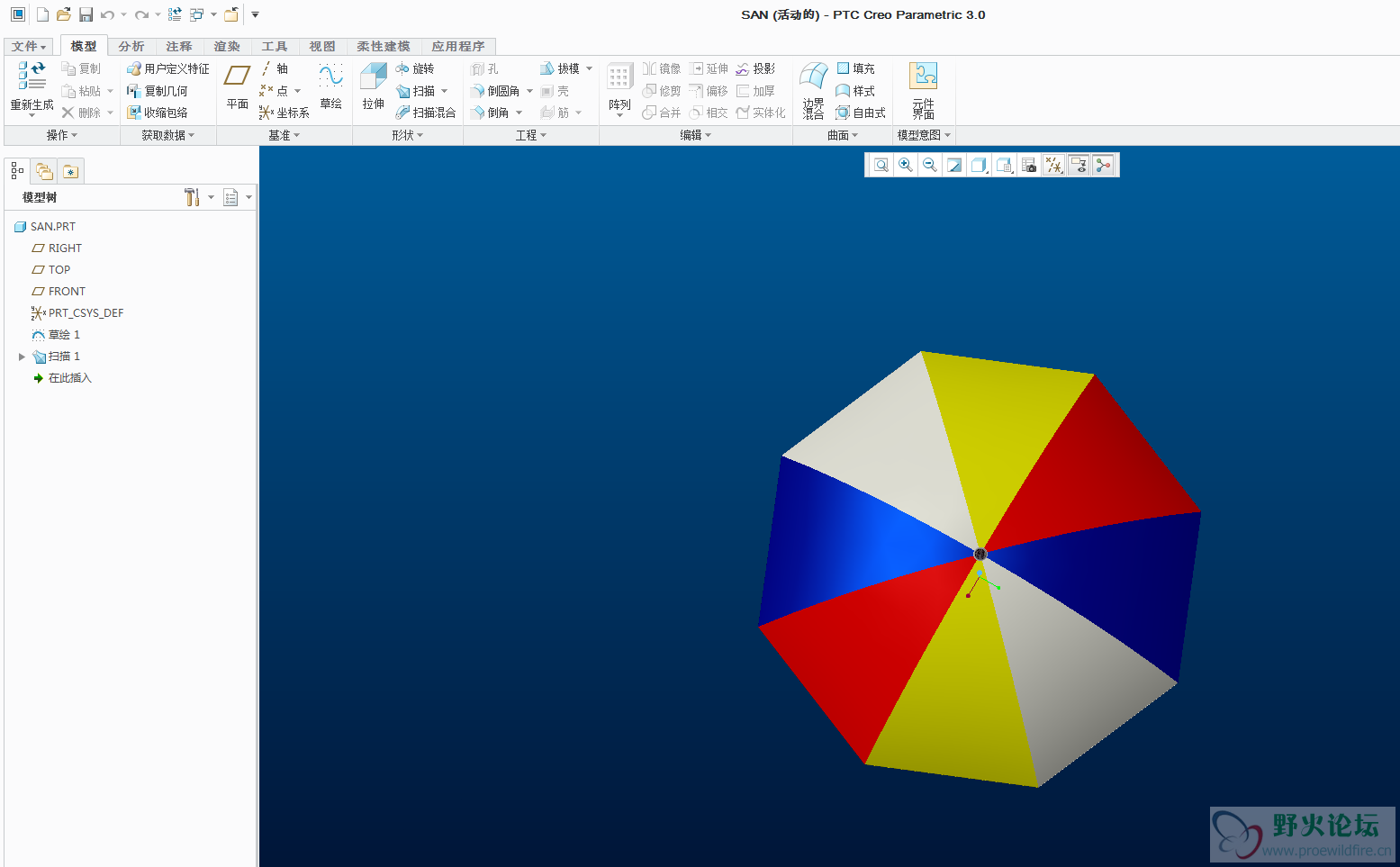The width and height of the screenshot is (1400, 867).
Task: Open the 自由式 freestyle tool
Action: pos(861,113)
